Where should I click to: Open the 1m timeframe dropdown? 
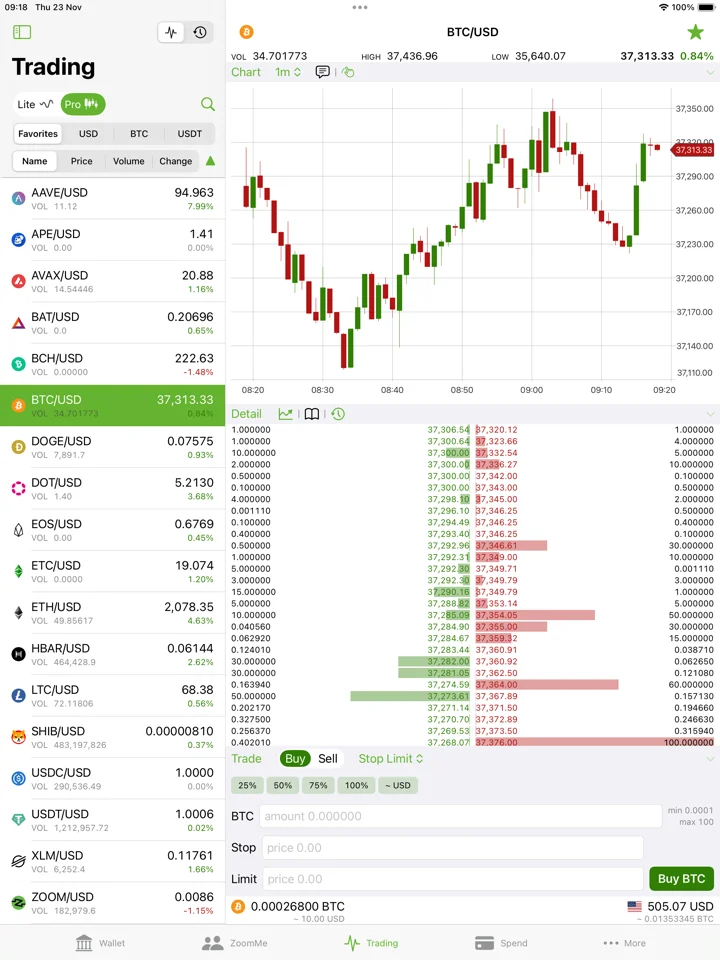288,72
